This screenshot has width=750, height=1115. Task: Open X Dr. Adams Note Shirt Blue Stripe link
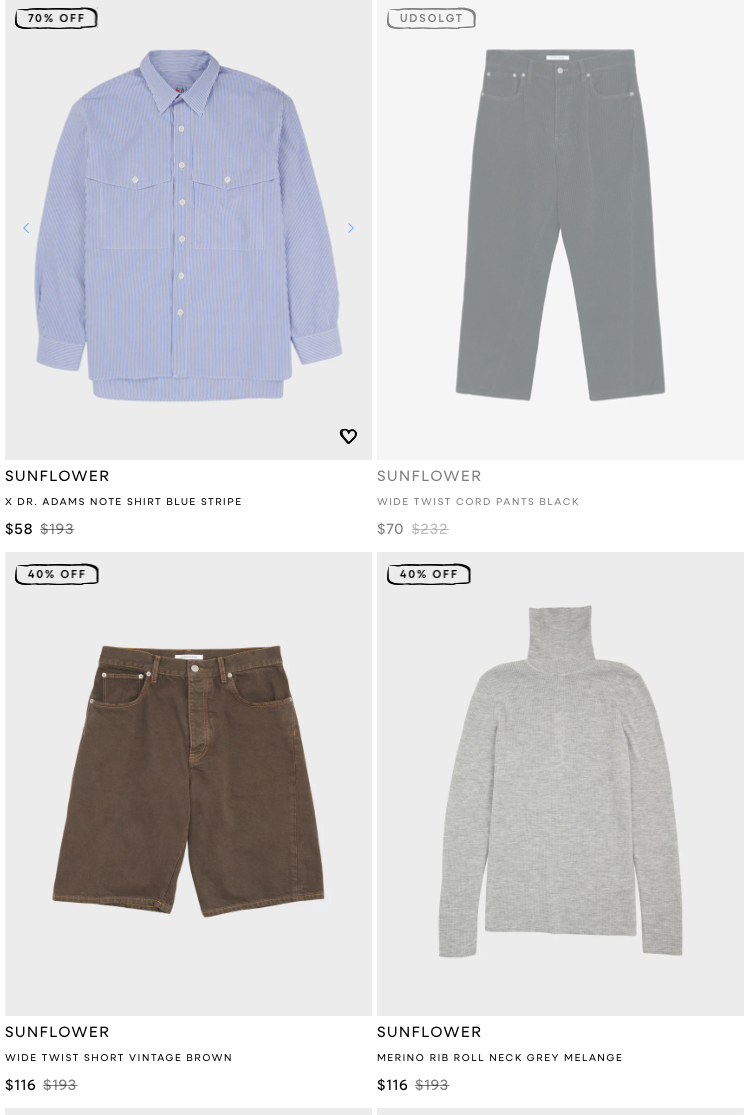point(124,501)
